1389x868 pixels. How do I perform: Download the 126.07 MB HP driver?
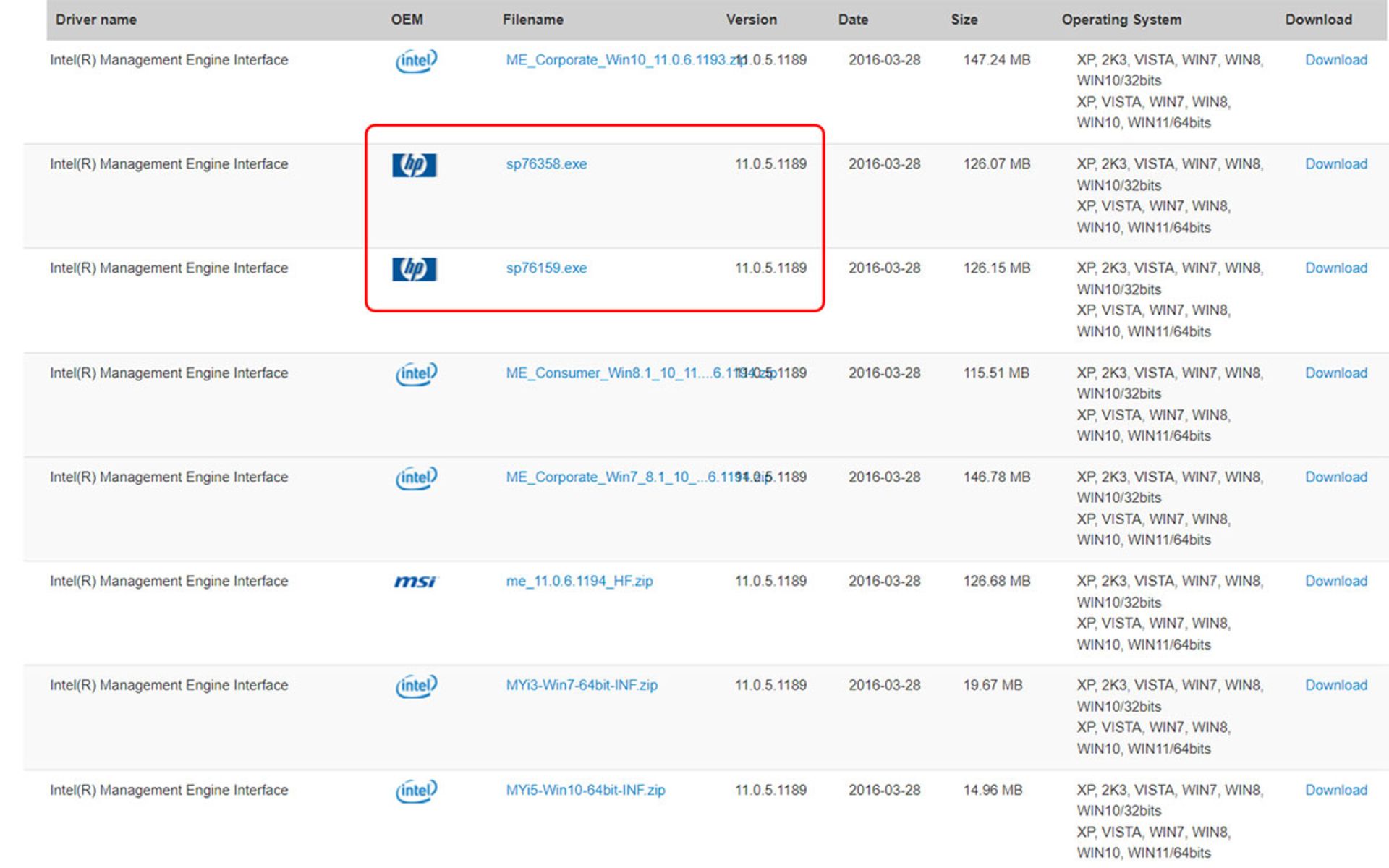[1335, 164]
